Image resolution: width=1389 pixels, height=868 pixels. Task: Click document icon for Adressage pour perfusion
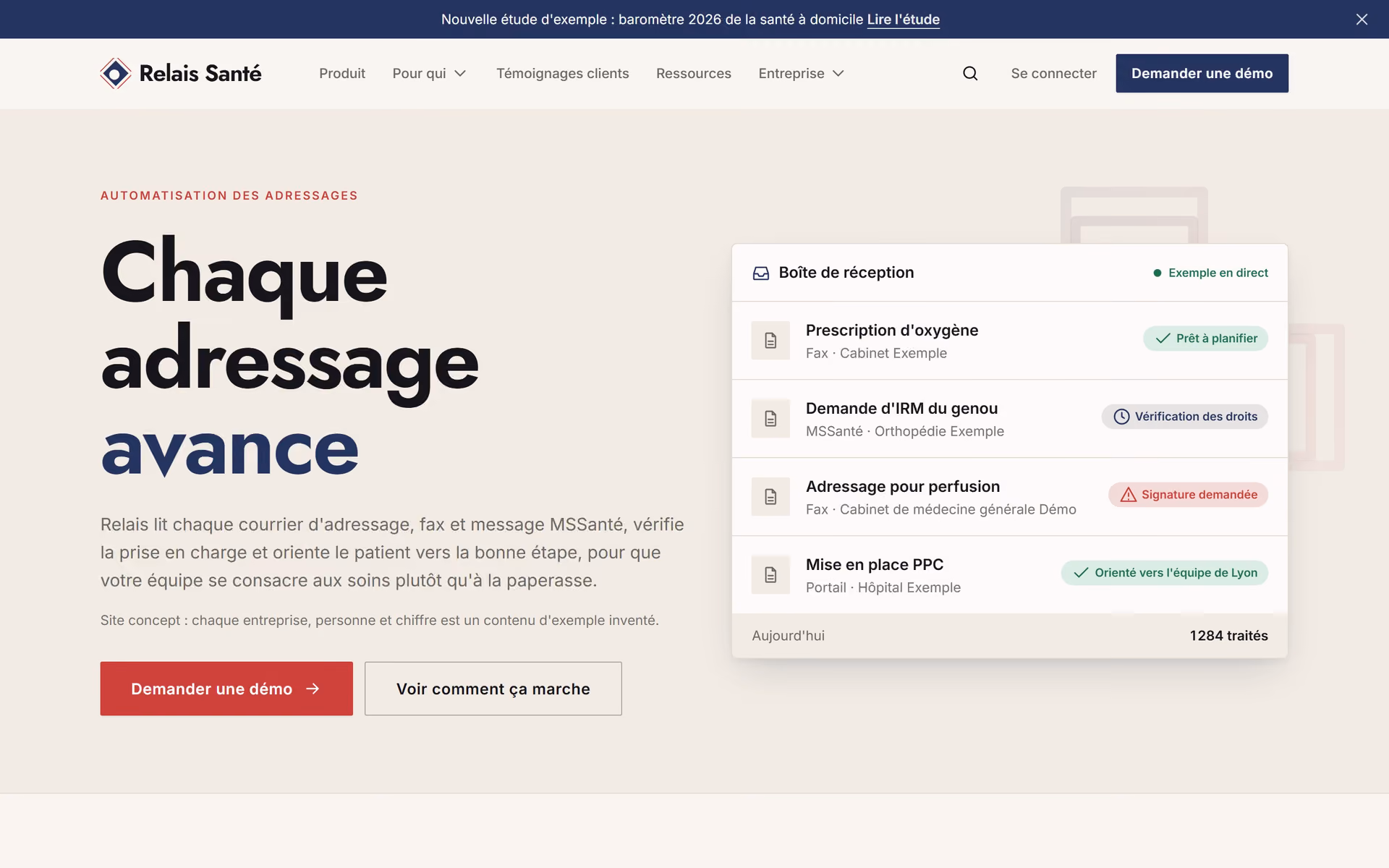coord(770,496)
